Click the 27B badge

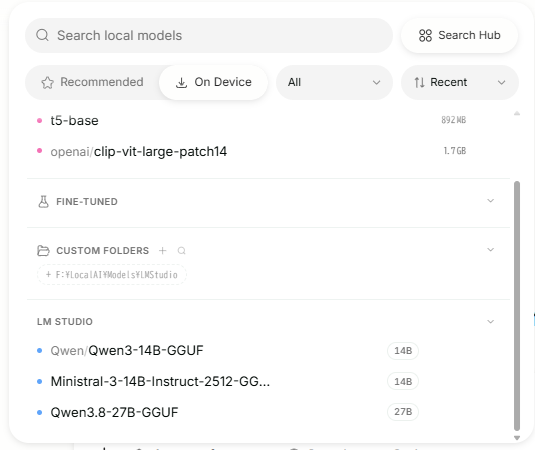click(403, 412)
